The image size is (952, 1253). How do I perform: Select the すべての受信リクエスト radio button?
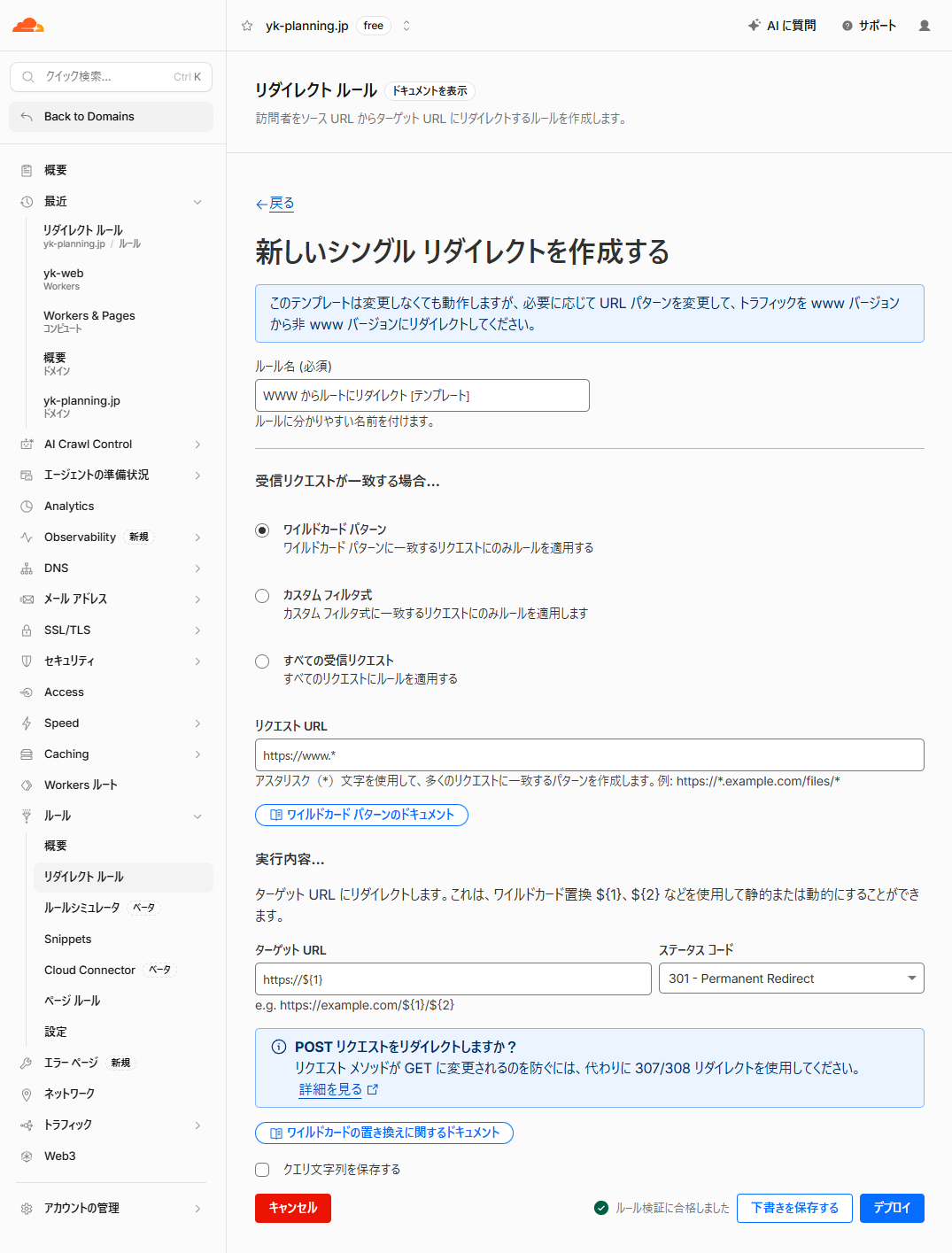click(x=262, y=661)
